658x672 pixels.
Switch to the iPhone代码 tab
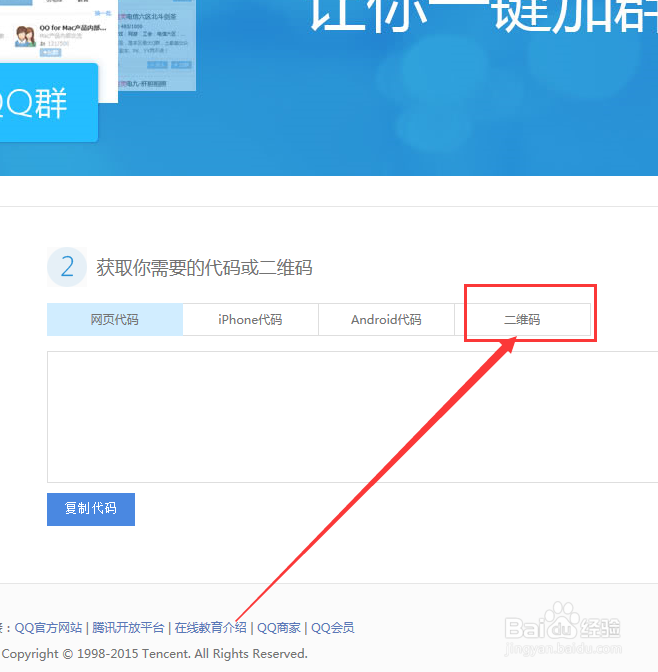pos(250,320)
